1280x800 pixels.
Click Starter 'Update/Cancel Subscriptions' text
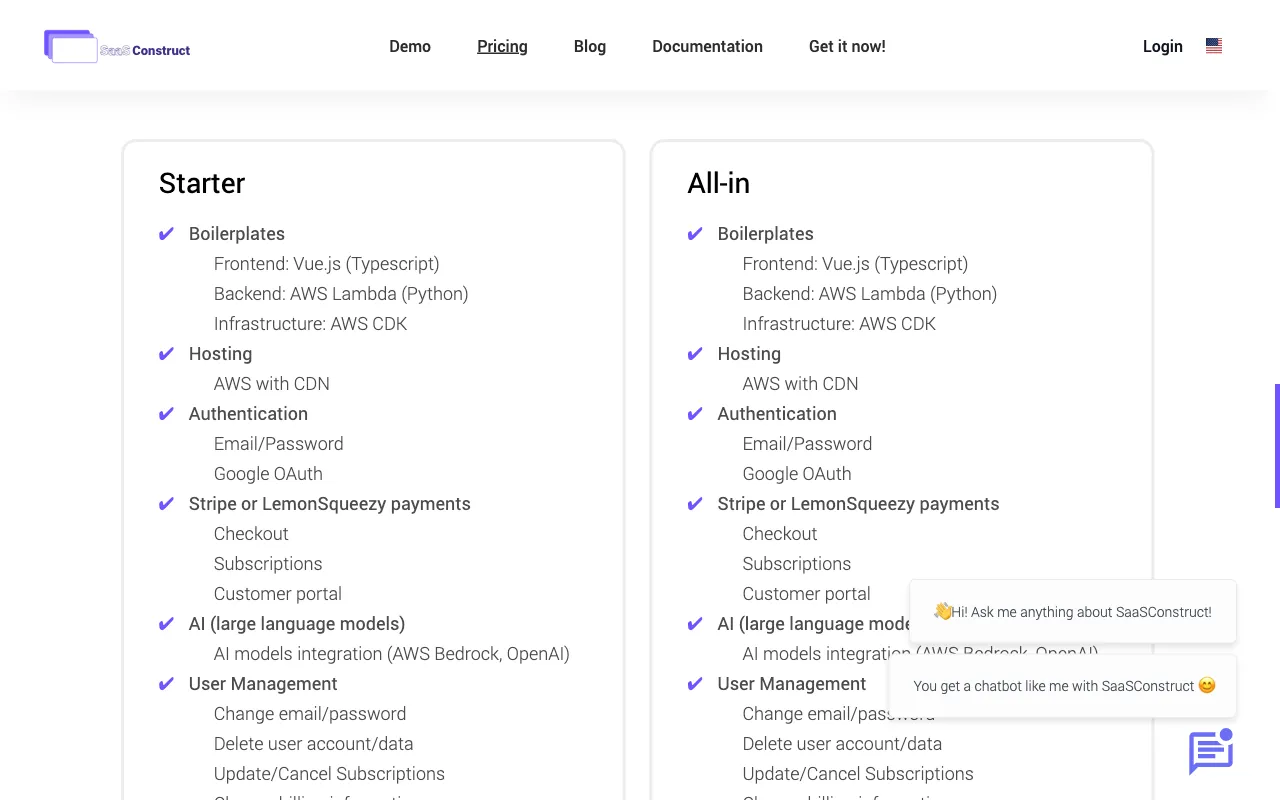[x=329, y=774]
